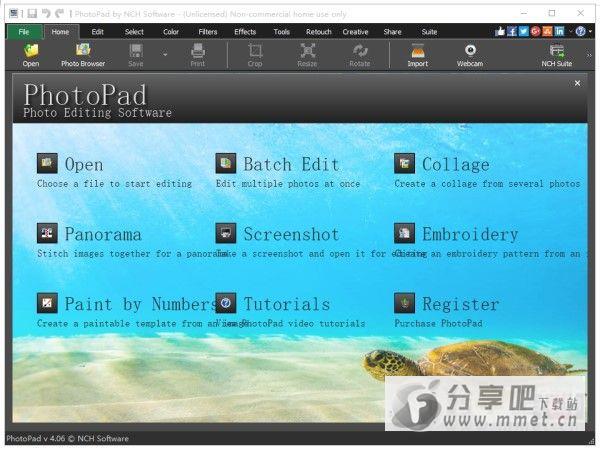Click the Collage welcome icon
Screen dimensions: 600x450
tap(404, 163)
